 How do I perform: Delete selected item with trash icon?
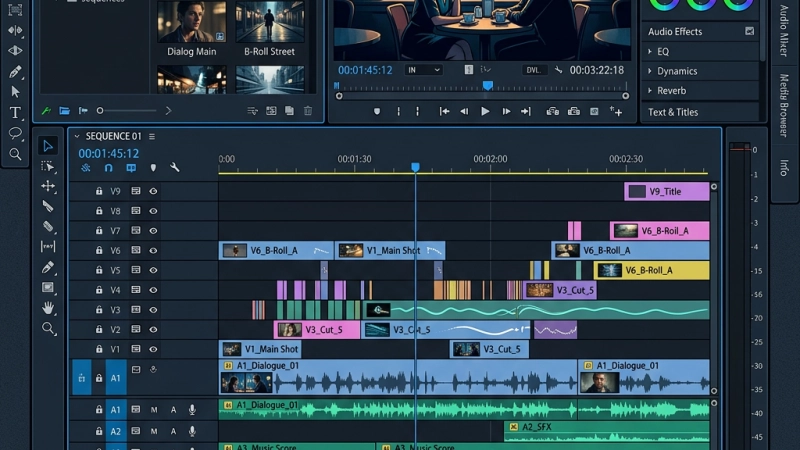(x=308, y=111)
